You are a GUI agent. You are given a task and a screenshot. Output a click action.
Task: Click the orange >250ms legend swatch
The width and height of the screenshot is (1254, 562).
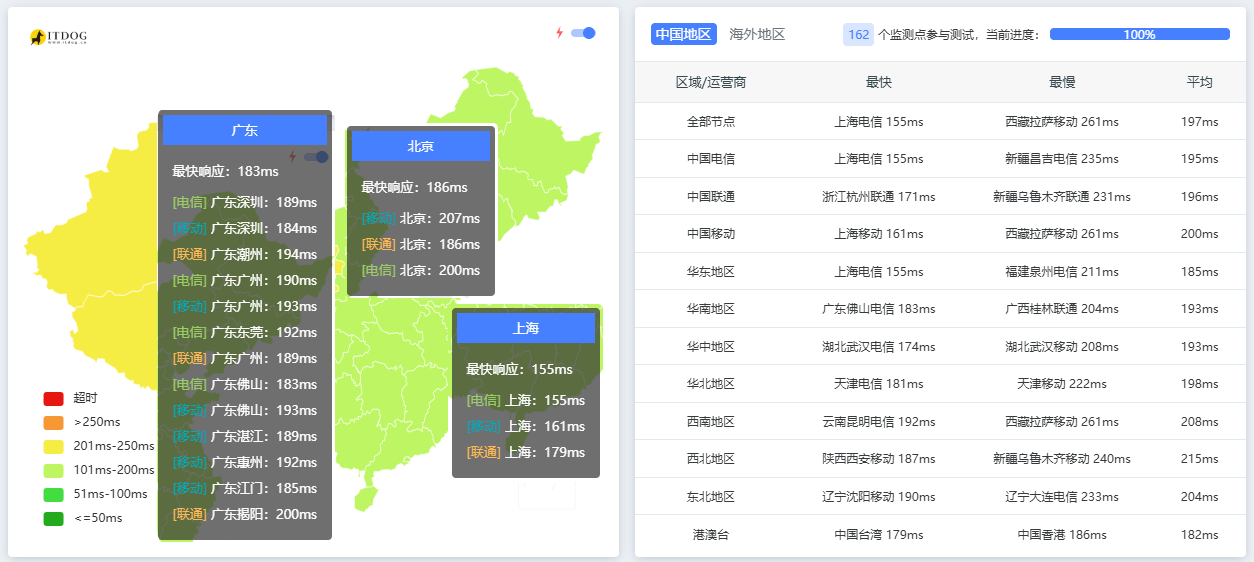click(x=53, y=422)
